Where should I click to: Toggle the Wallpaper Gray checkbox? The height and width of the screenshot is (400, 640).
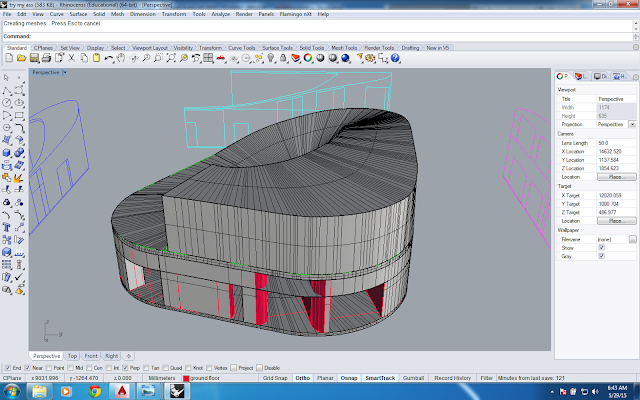(601, 256)
